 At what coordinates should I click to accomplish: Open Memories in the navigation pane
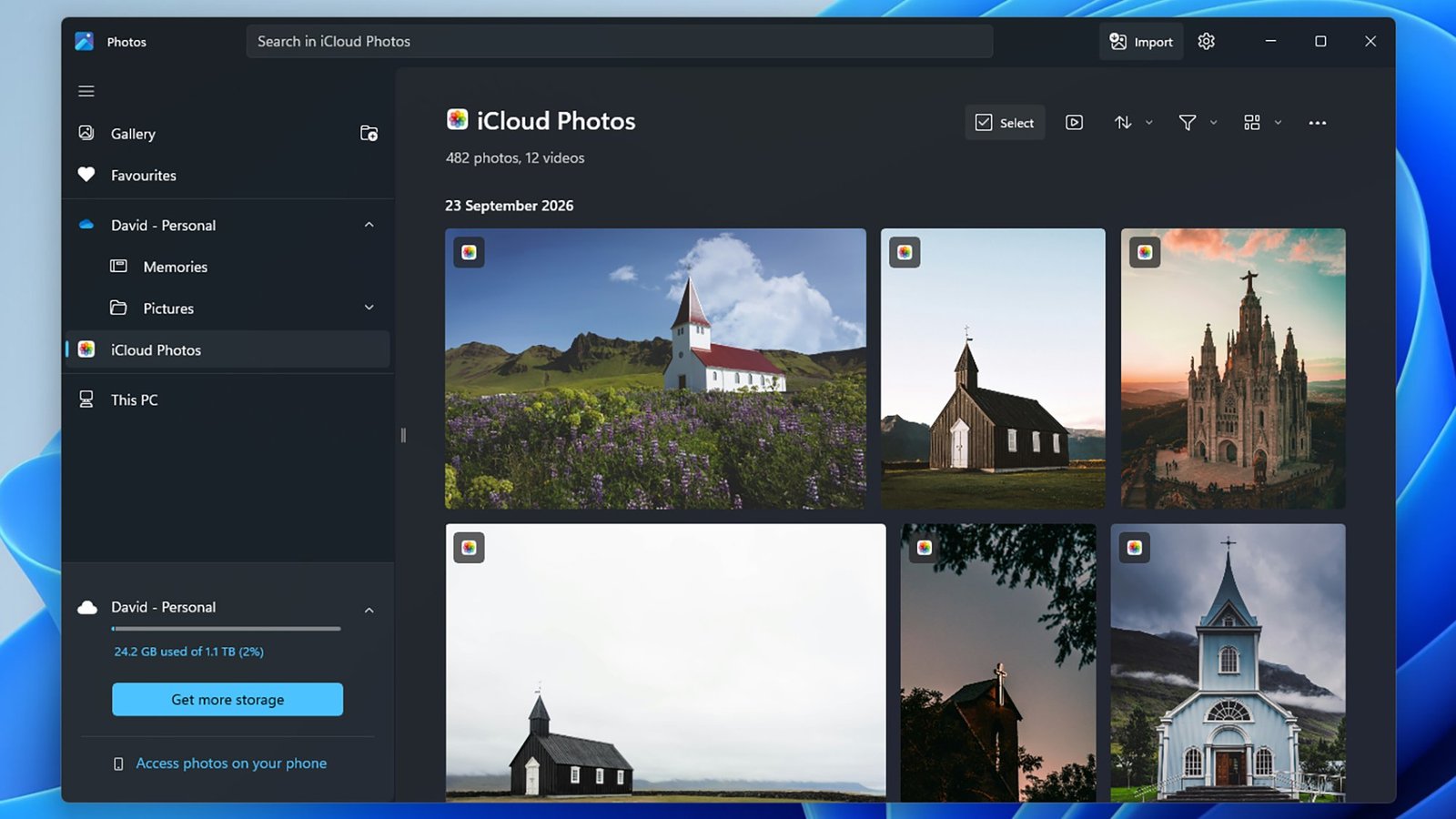(x=227, y=267)
